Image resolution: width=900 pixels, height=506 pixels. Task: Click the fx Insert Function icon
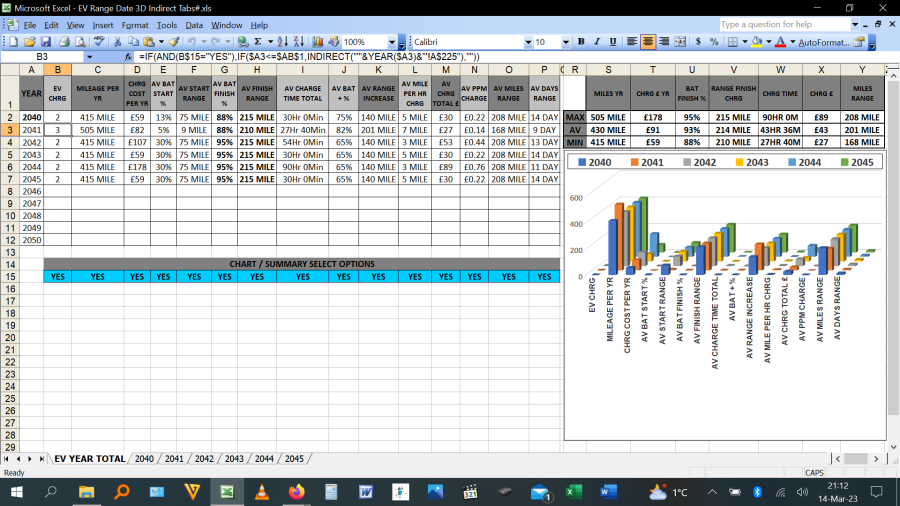click(128, 57)
